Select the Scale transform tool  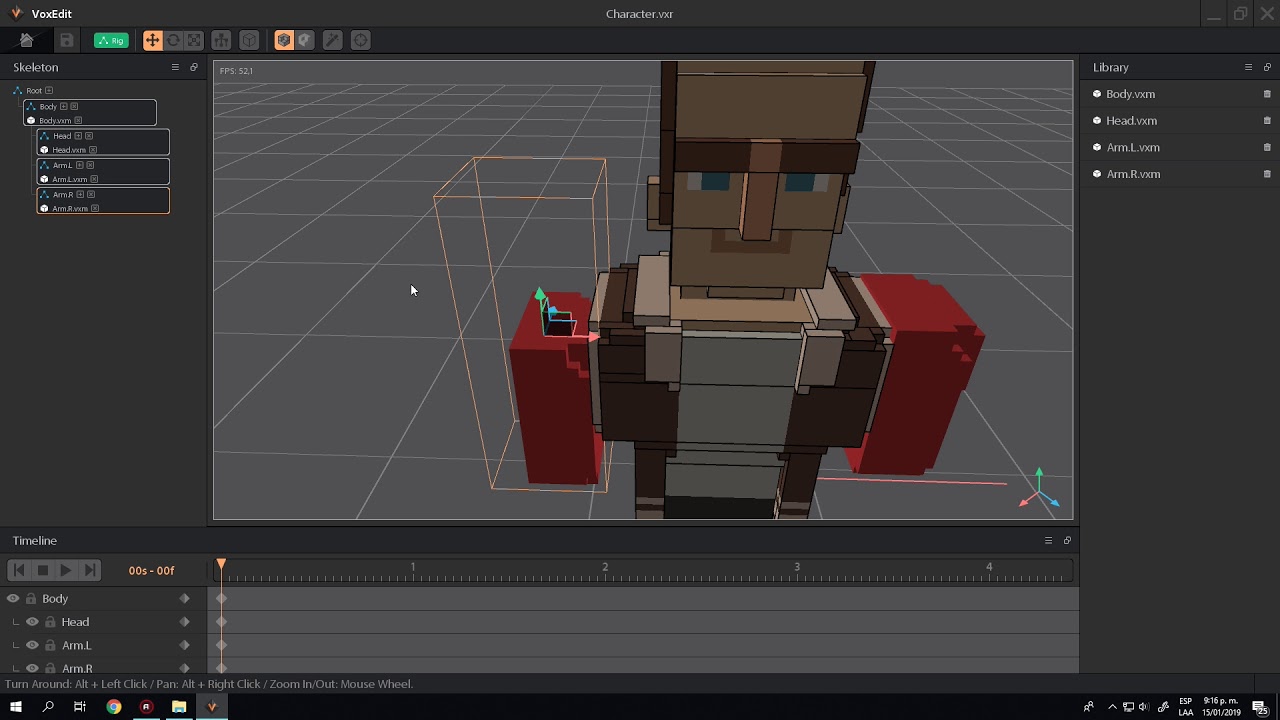(194, 40)
